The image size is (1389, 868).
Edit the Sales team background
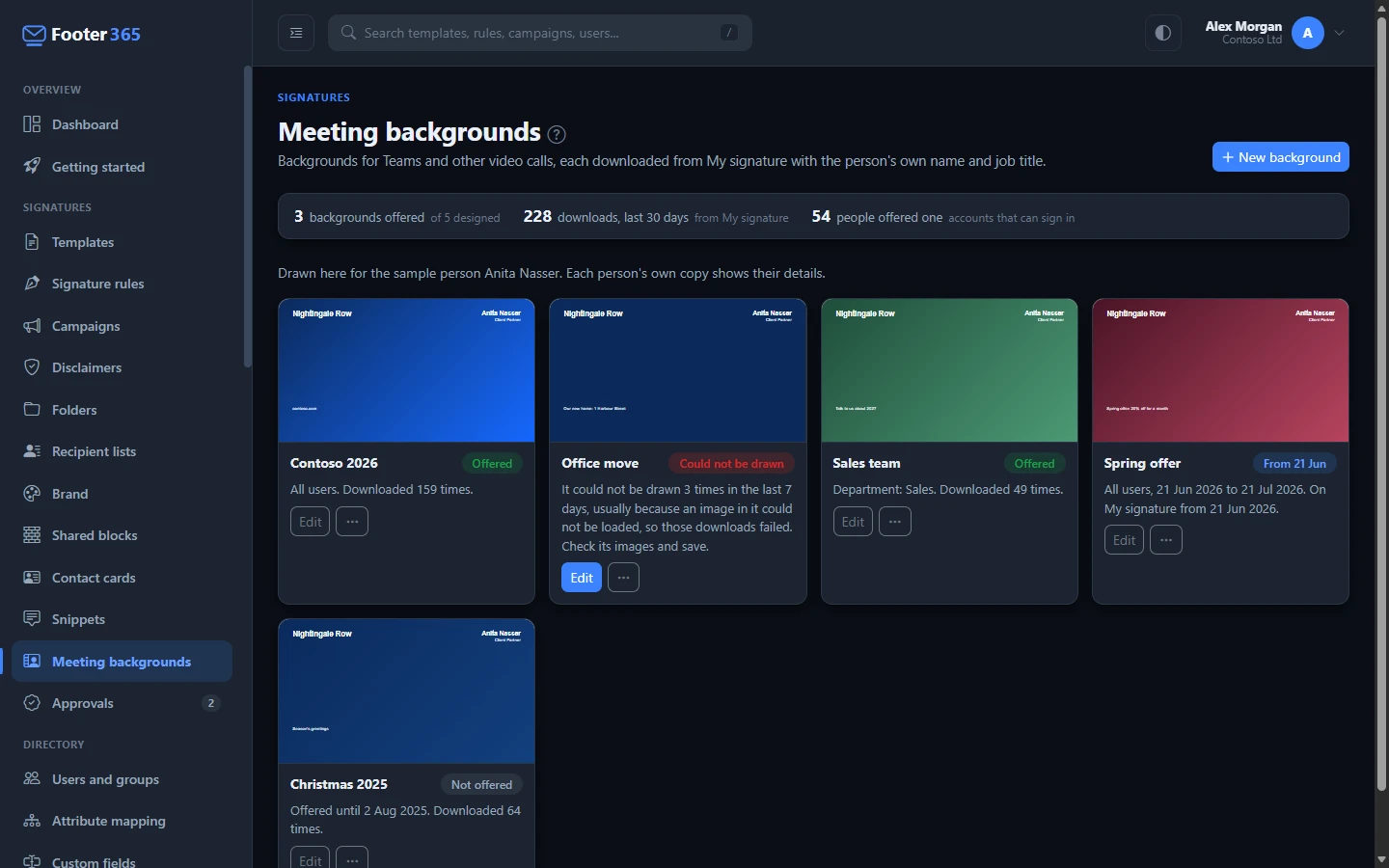pos(853,521)
